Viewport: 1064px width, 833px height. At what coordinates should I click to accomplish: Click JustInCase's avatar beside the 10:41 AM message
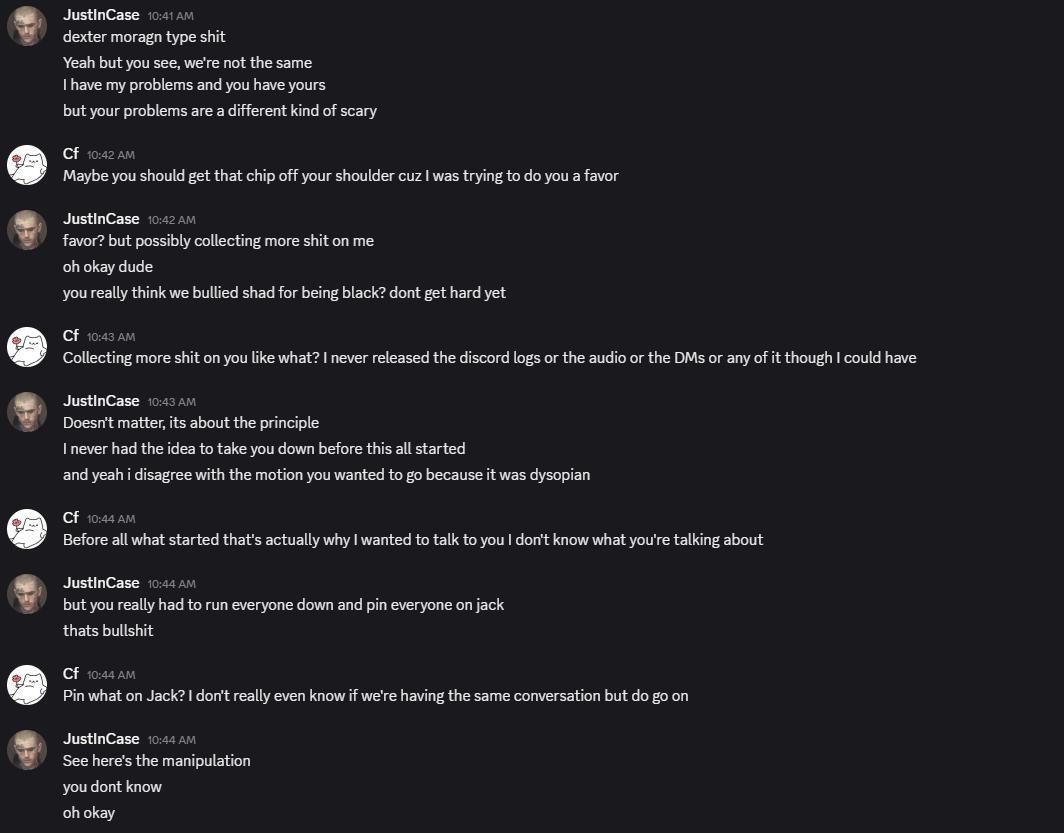(27, 26)
